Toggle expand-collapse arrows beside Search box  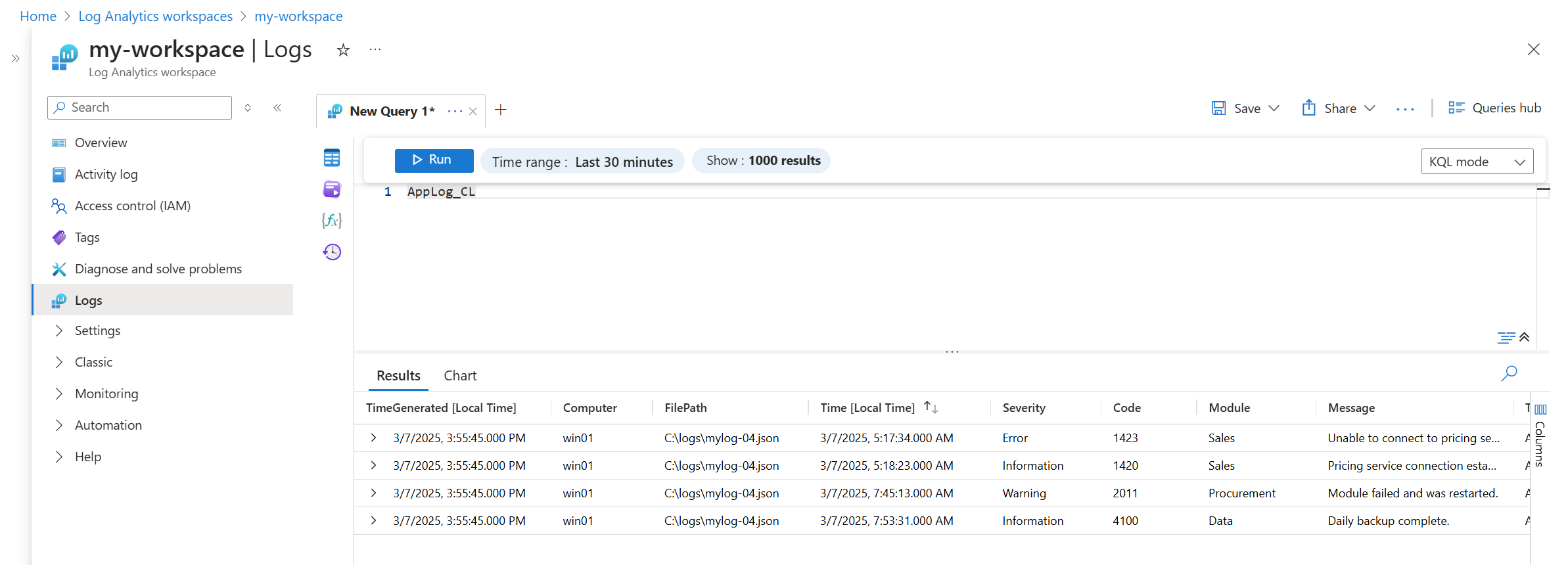(x=248, y=108)
